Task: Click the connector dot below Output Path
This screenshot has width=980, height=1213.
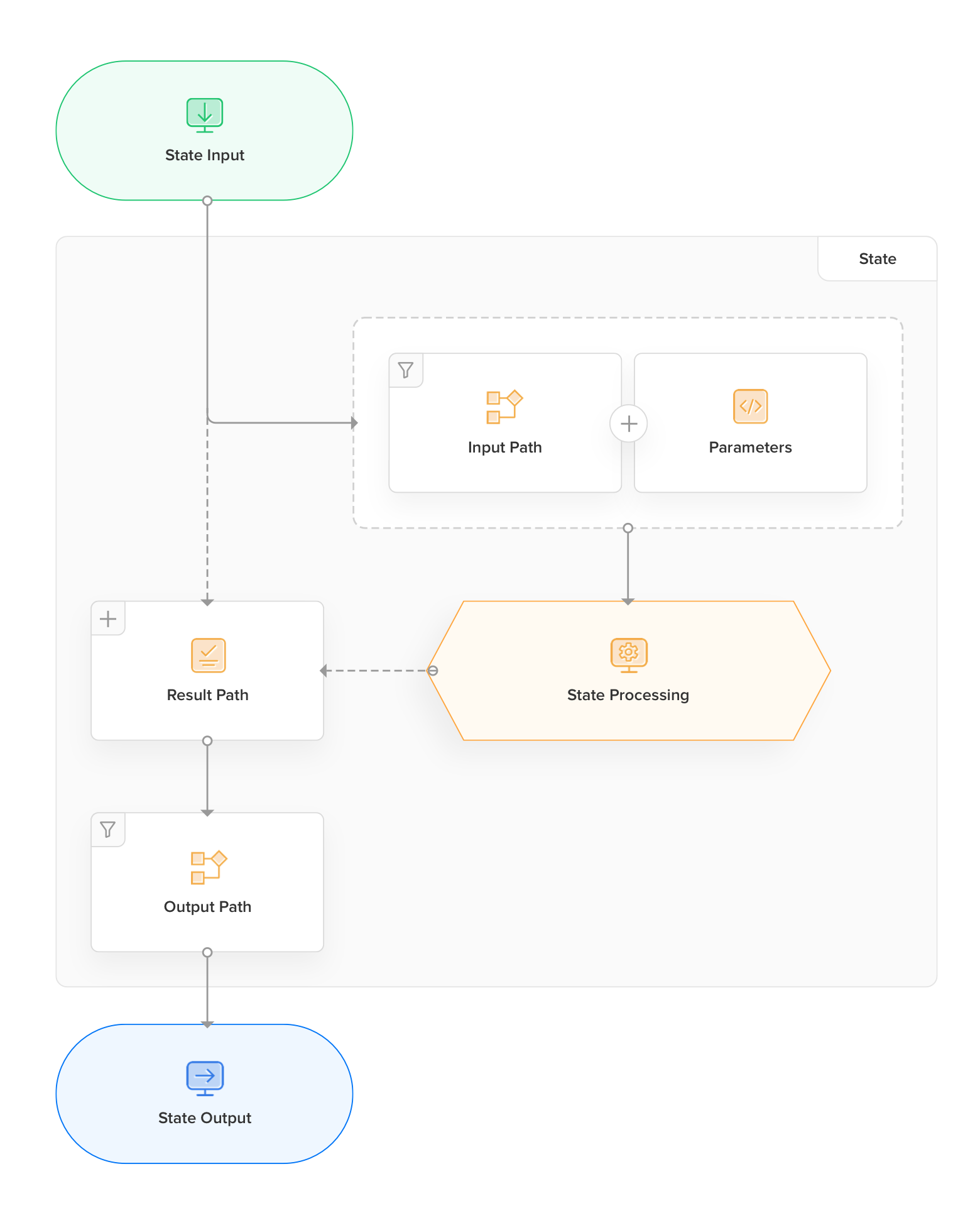Action: coord(207,952)
